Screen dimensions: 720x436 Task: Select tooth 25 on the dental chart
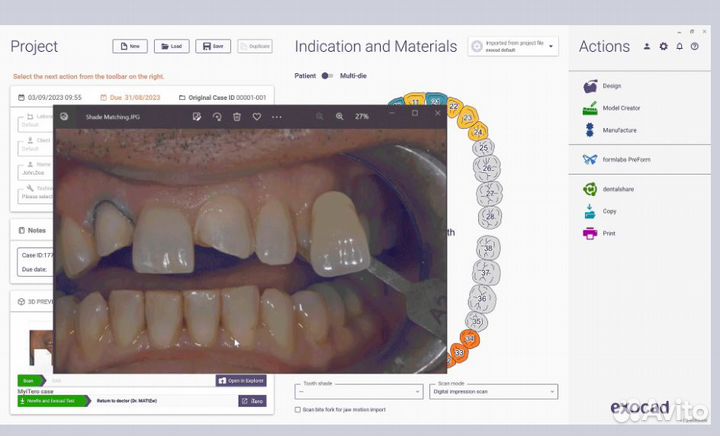click(x=484, y=149)
